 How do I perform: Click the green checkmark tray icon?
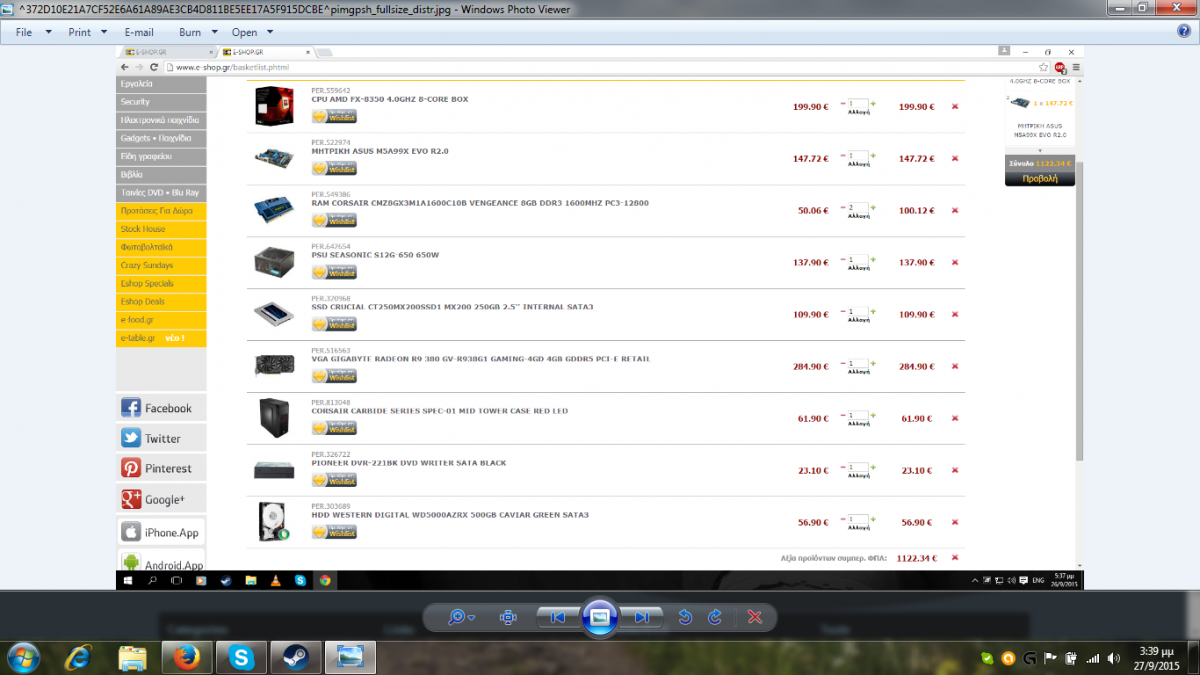point(987,658)
